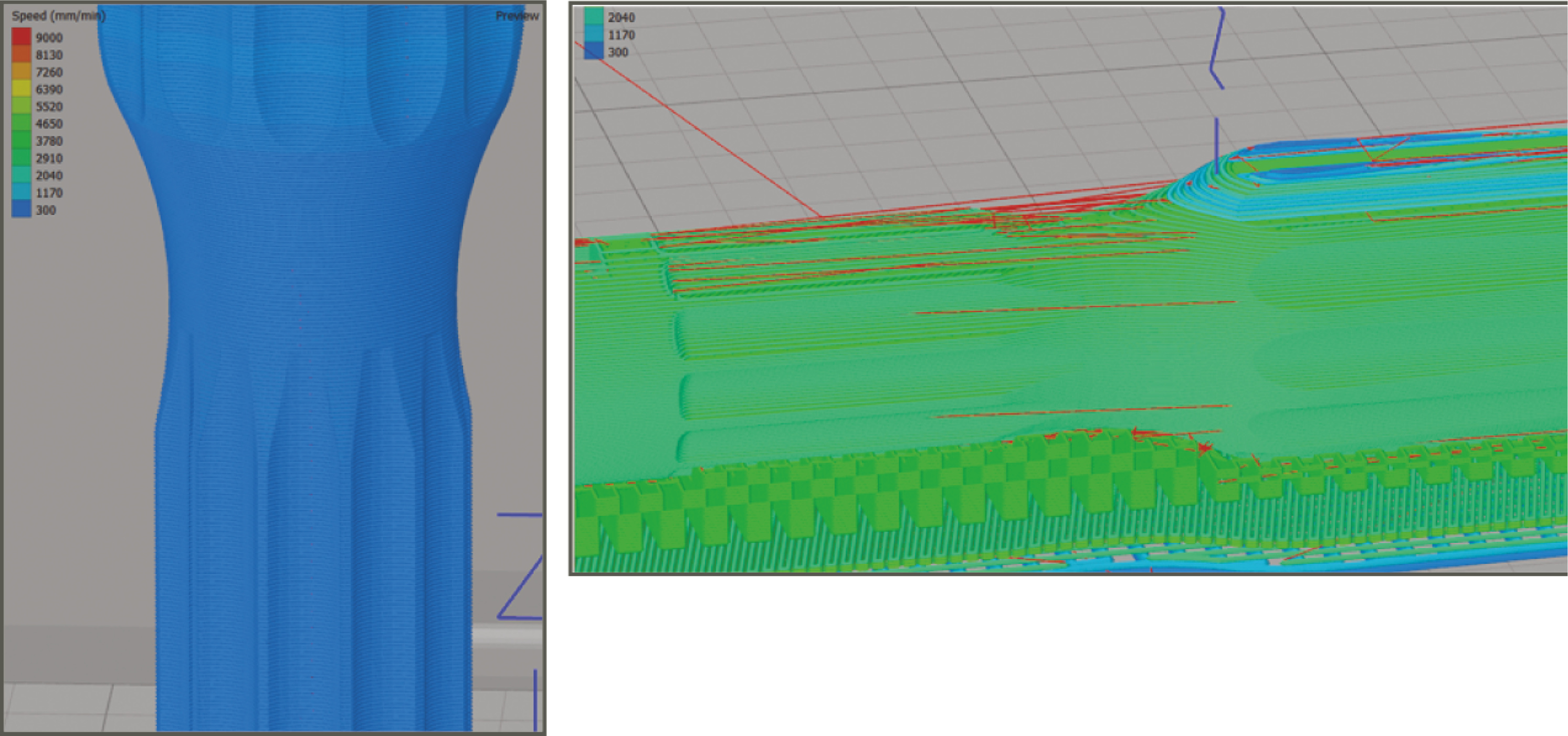Click the 2040 swatch in right viewport legend
Viewport: 1568px width, 736px height.
[x=594, y=17]
